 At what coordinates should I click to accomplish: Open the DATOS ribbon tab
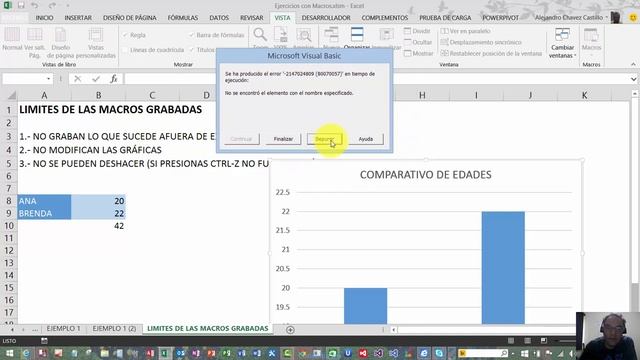tap(219, 18)
